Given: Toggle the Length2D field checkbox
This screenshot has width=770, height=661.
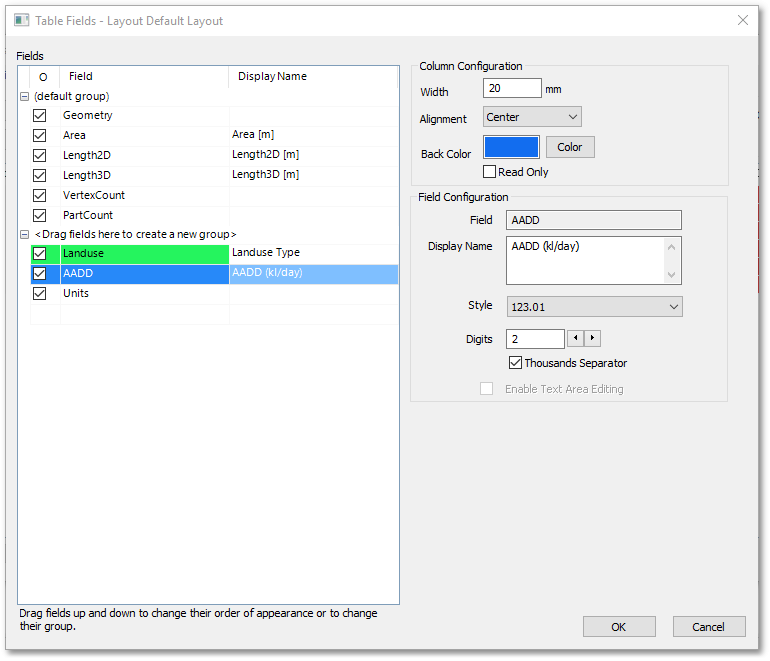Looking at the screenshot, I should coord(40,156).
